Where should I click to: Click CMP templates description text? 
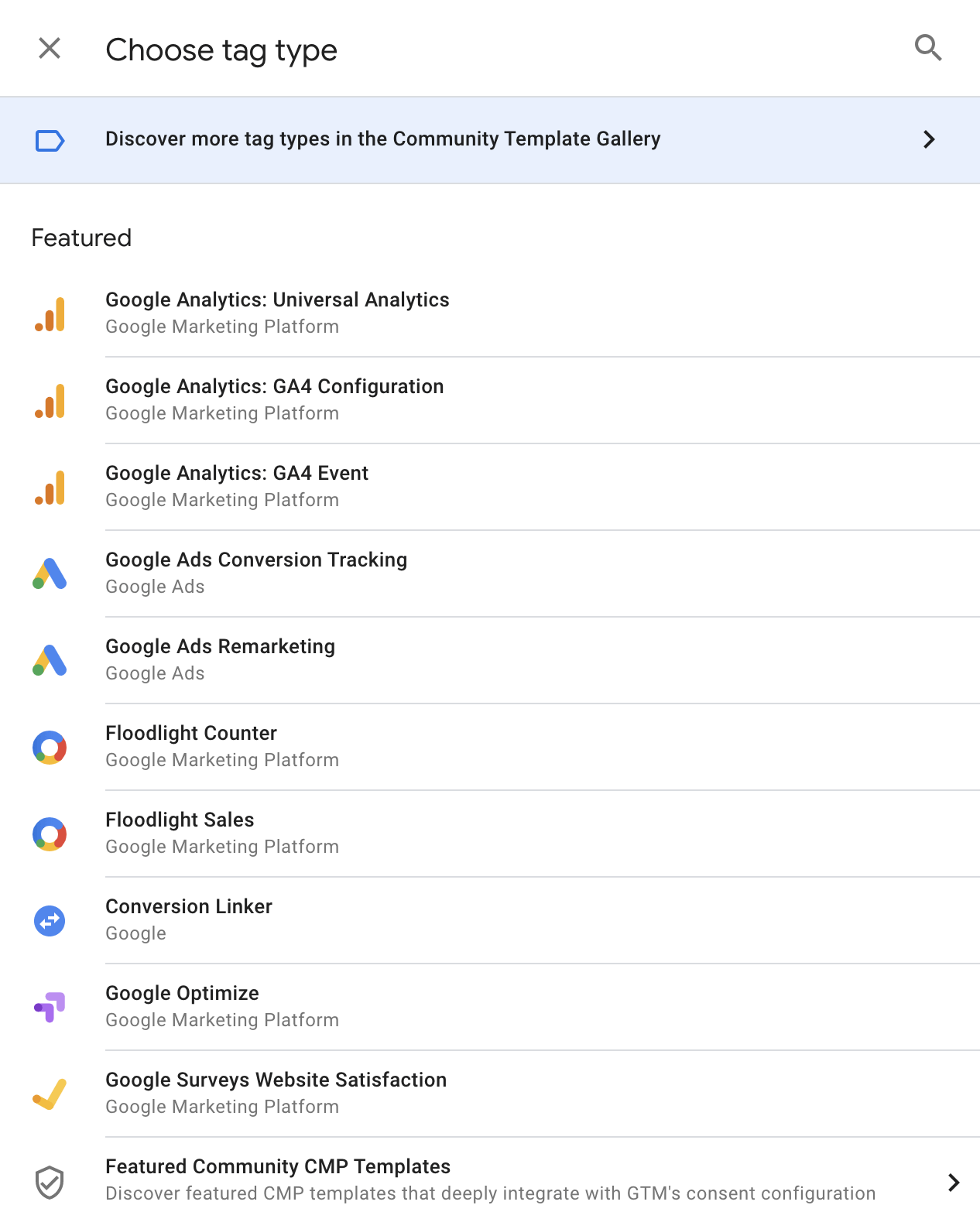point(491,1193)
